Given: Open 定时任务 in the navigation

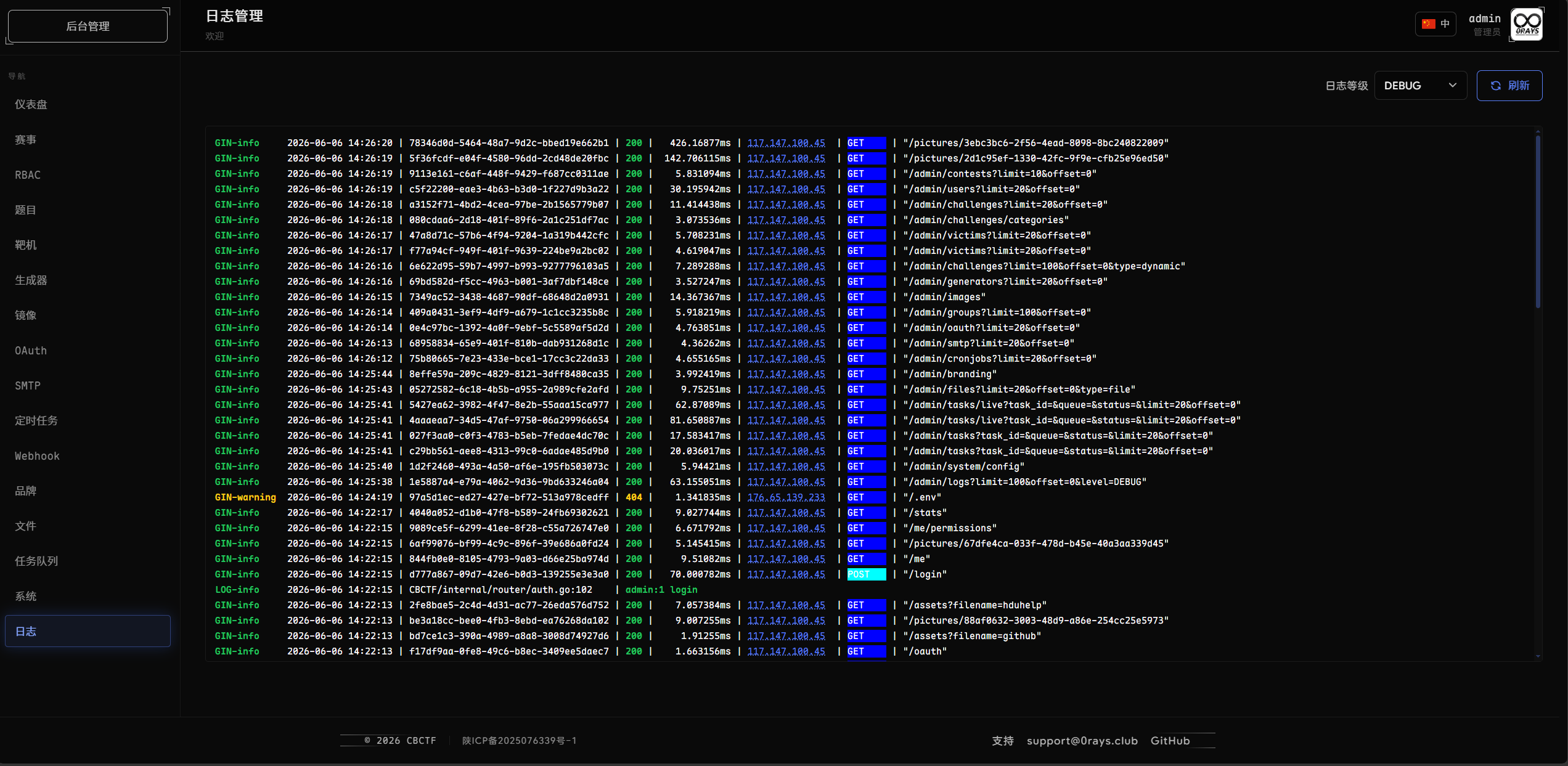Looking at the screenshot, I should coord(88,421).
